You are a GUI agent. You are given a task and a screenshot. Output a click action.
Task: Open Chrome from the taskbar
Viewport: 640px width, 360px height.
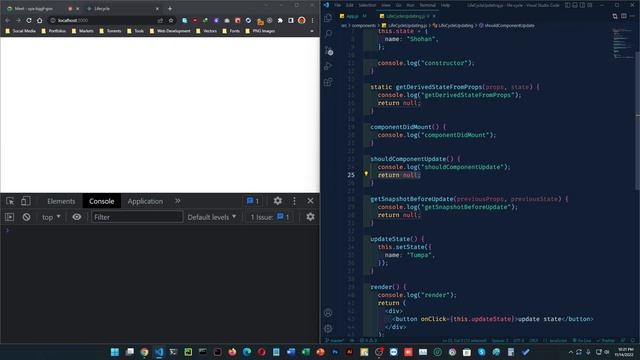click(x=144, y=352)
